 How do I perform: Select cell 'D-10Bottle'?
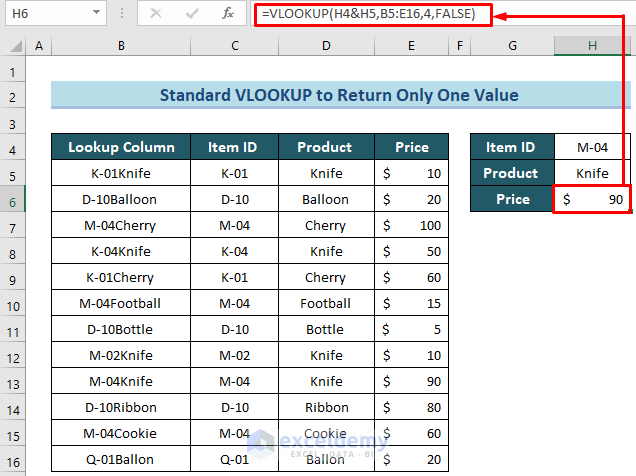(121, 329)
